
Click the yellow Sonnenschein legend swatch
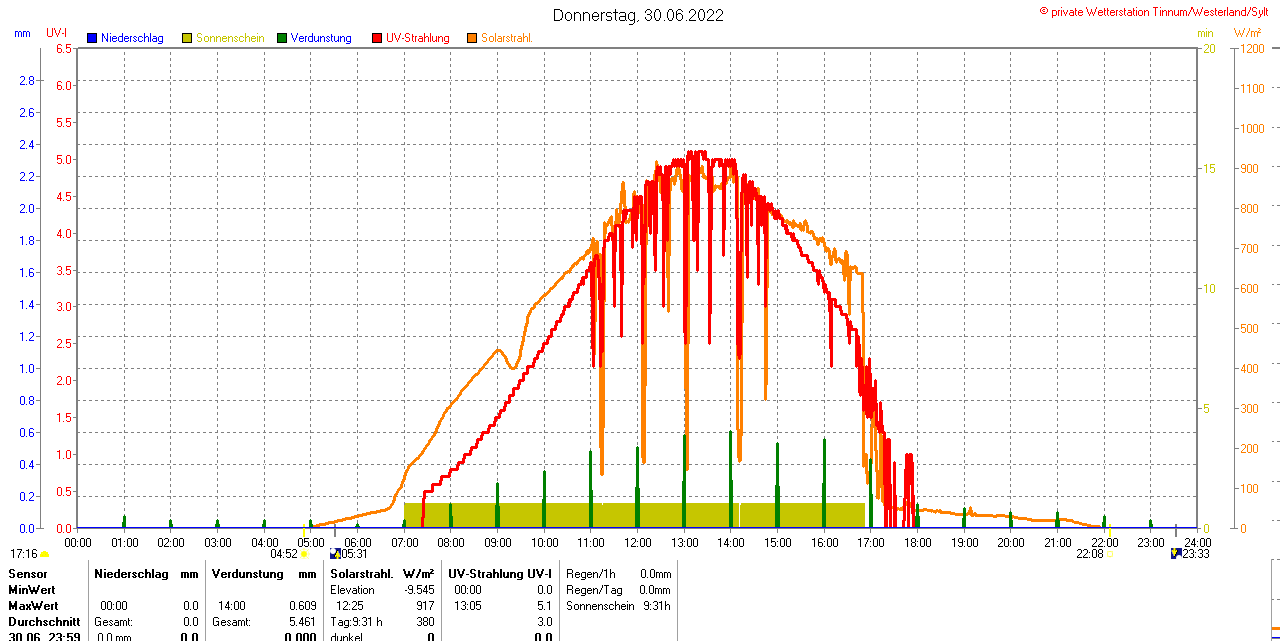click(187, 38)
